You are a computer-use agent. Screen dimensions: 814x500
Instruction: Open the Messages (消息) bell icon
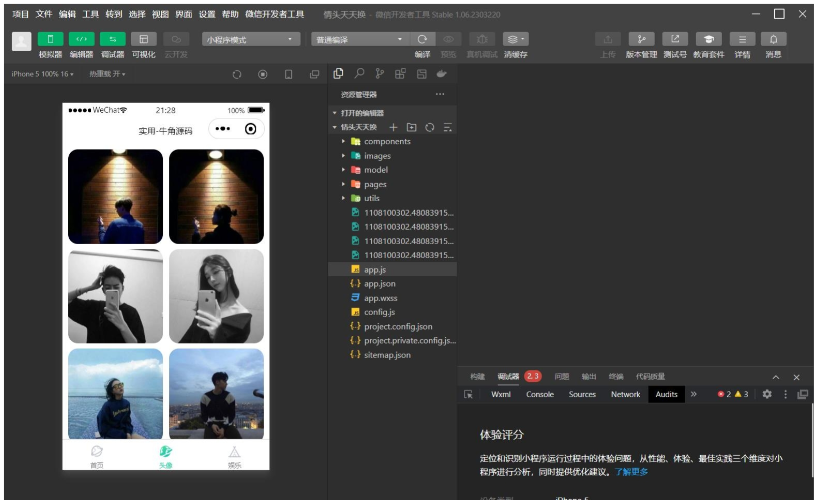[773, 39]
